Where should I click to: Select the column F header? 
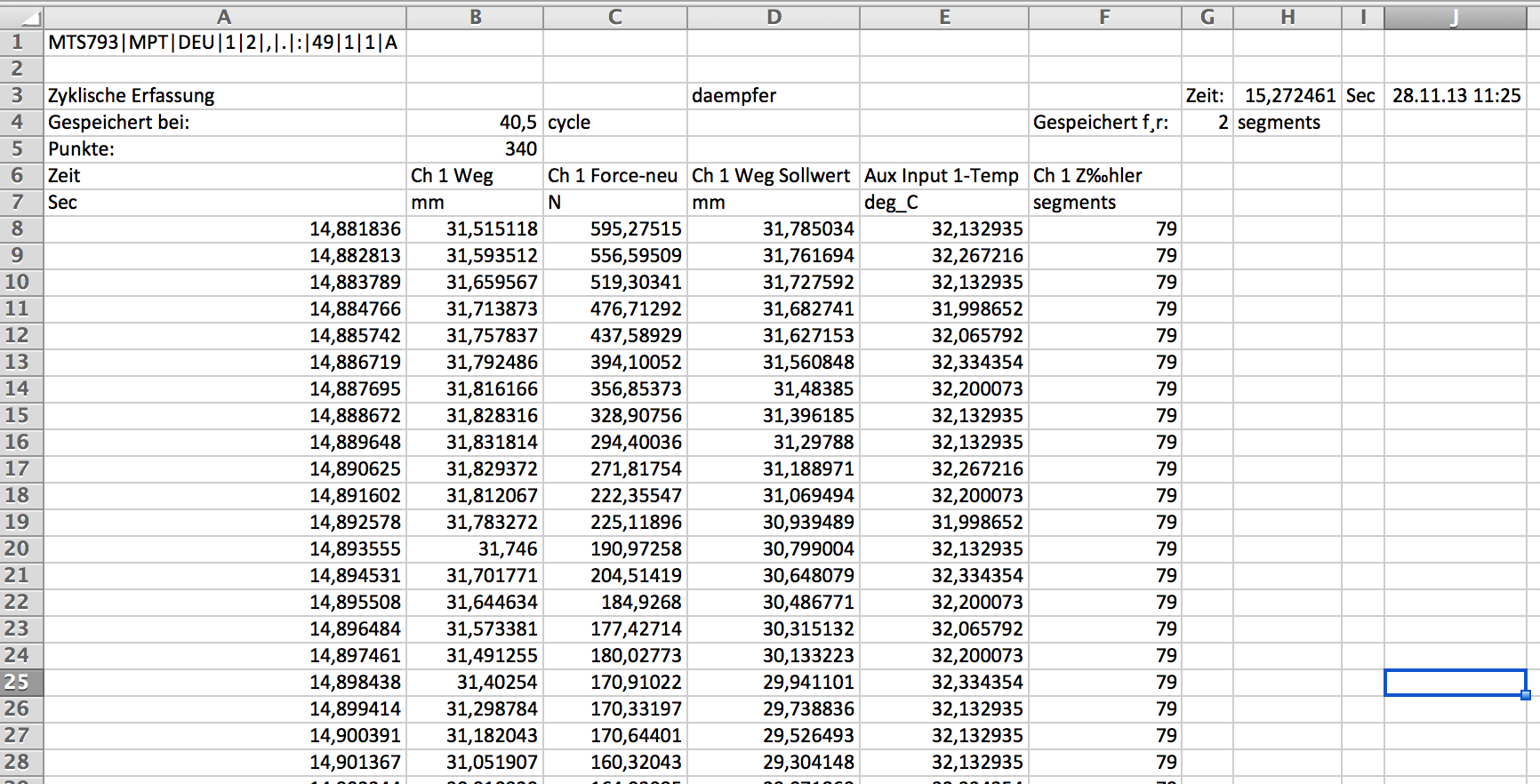tap(1104, 17)
